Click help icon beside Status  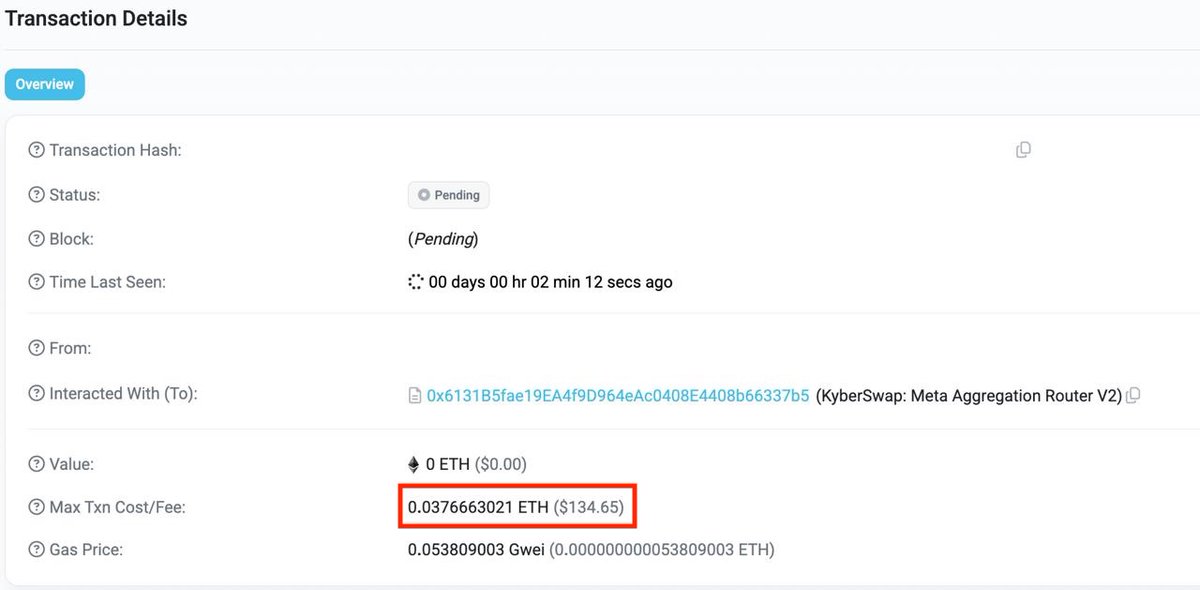pyautogui.click(x=36, y=195)
